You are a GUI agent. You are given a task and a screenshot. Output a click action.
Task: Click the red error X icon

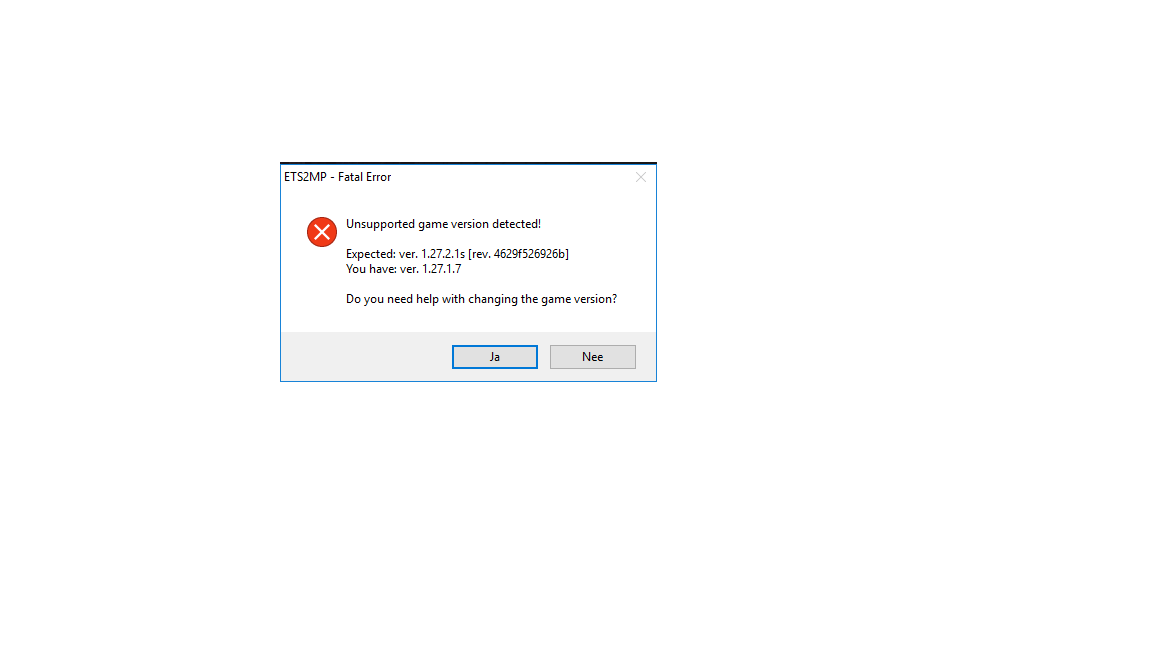tap(322, 232)
